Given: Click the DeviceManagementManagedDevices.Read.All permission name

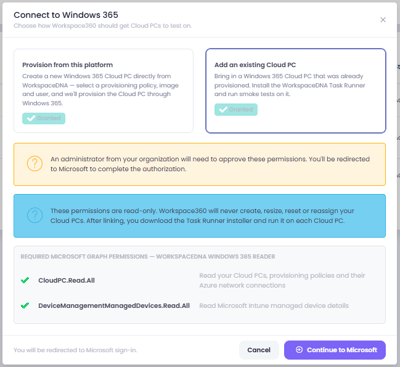Looking at the screenshot, I should 114,306.
